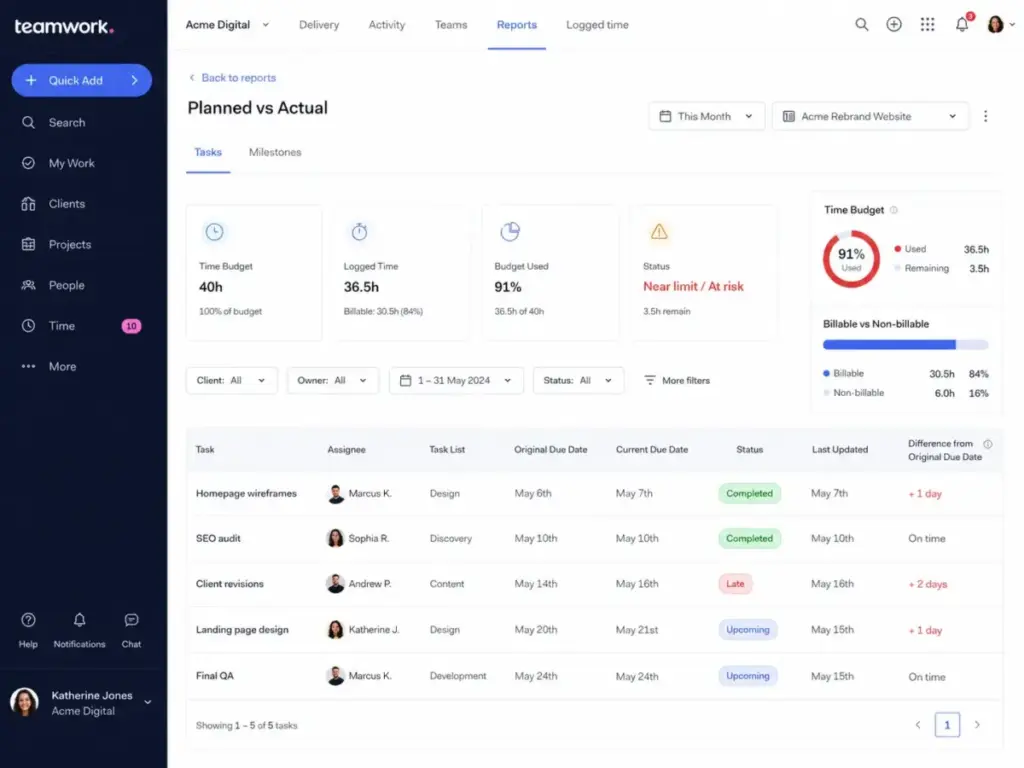Click the Time Budget info icon
Viewport: 1024px width, 768px height.
pyautogui.click(x=893, y=210)
